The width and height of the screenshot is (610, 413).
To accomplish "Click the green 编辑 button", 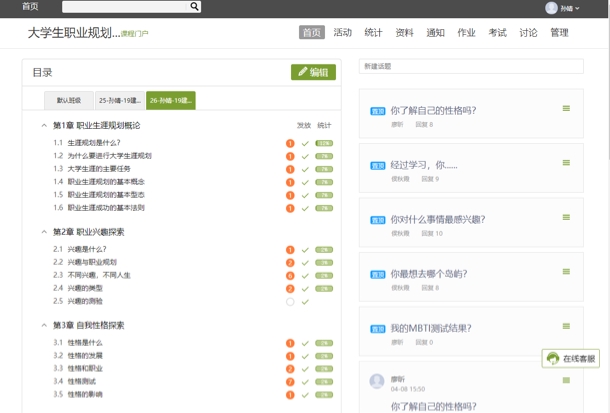I will (x=313, y=72).
